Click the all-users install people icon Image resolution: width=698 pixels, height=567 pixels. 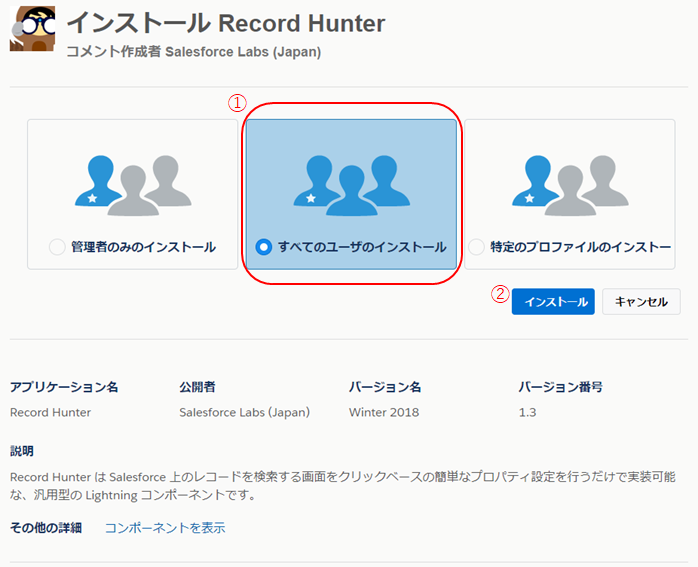point(352,186)
